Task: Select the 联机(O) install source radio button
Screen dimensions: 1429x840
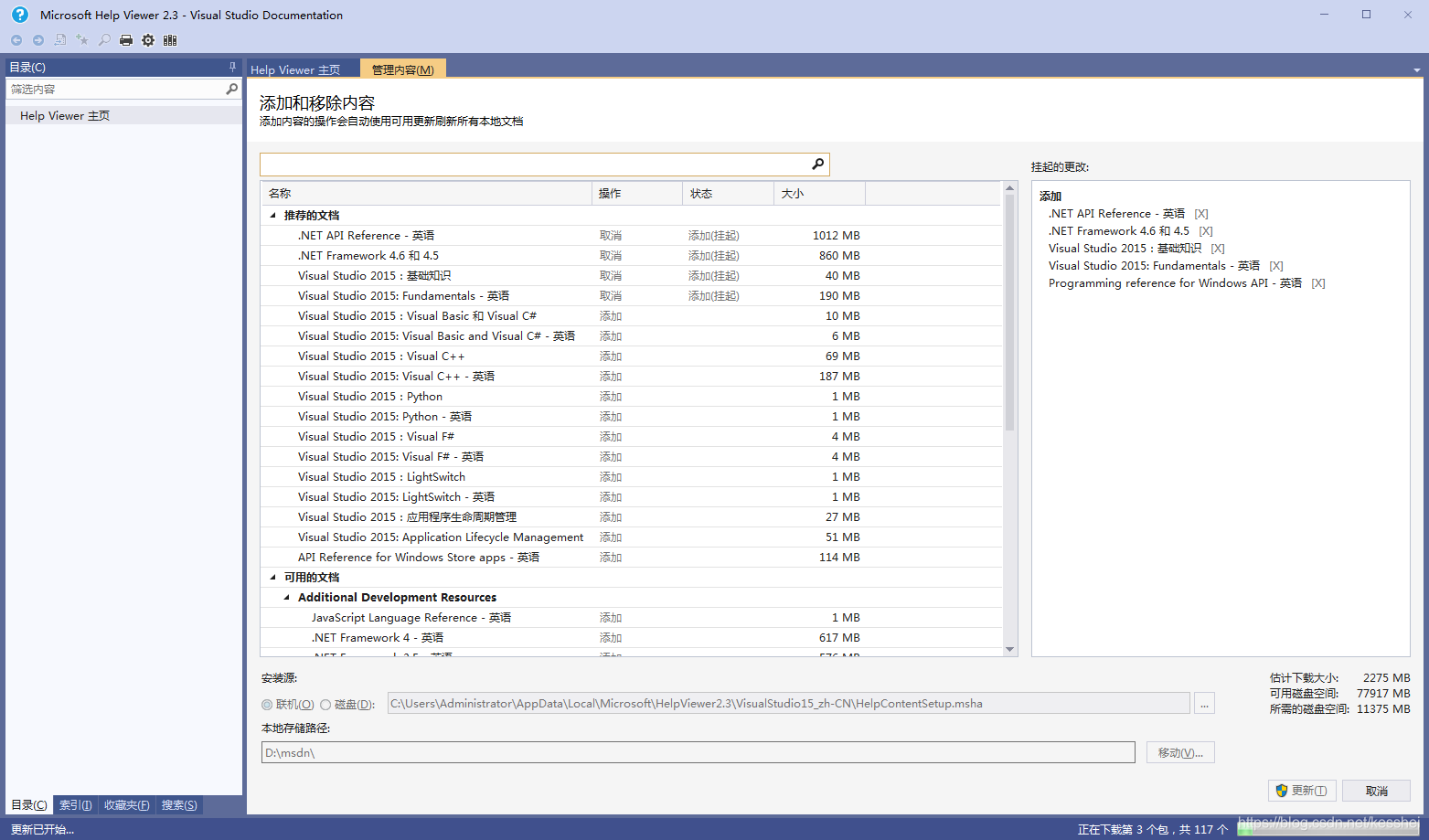Action: tap(267, 705)
